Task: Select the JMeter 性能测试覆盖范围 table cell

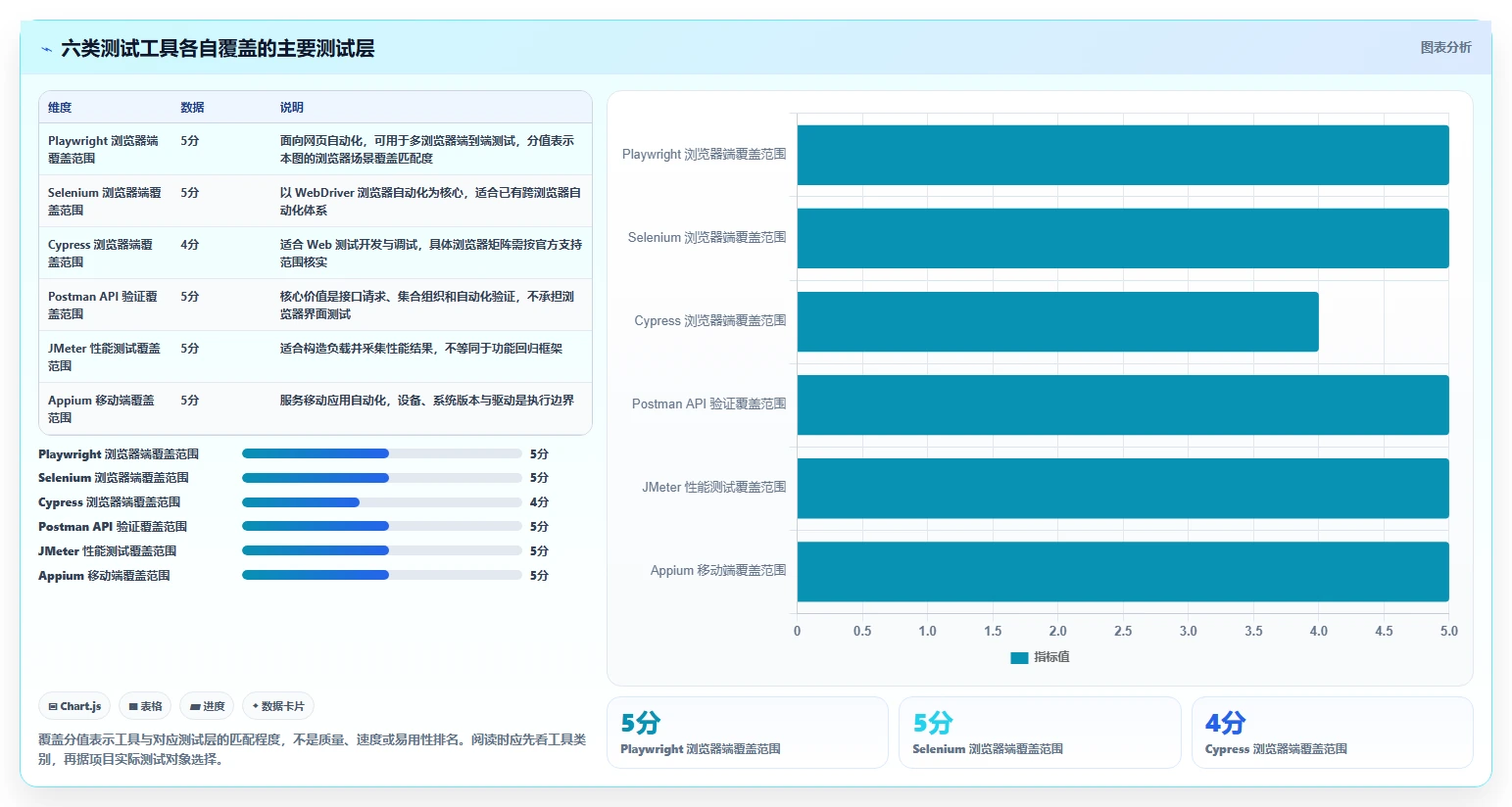Action: click(105, 356)
